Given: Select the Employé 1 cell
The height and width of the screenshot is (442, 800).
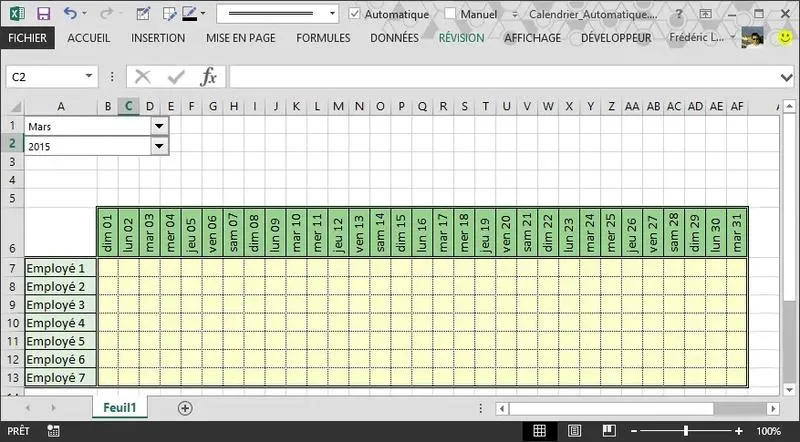Looking at the screenshot, I should [x=61, y=268].
